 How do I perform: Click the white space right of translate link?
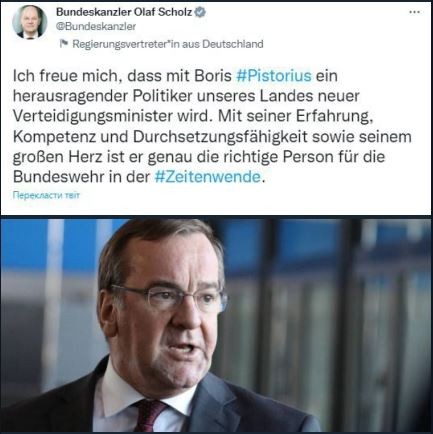tap(253, 196)
